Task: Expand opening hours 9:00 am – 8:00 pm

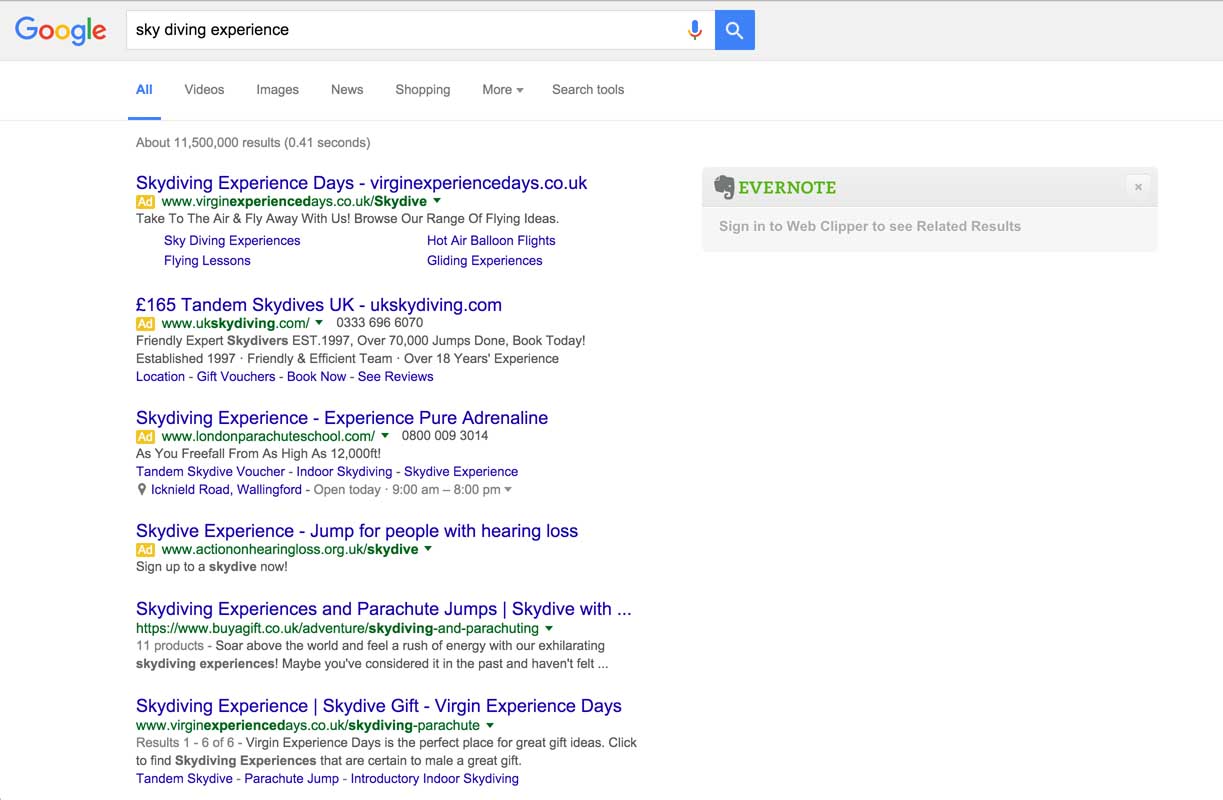Action: pos(508,490)
